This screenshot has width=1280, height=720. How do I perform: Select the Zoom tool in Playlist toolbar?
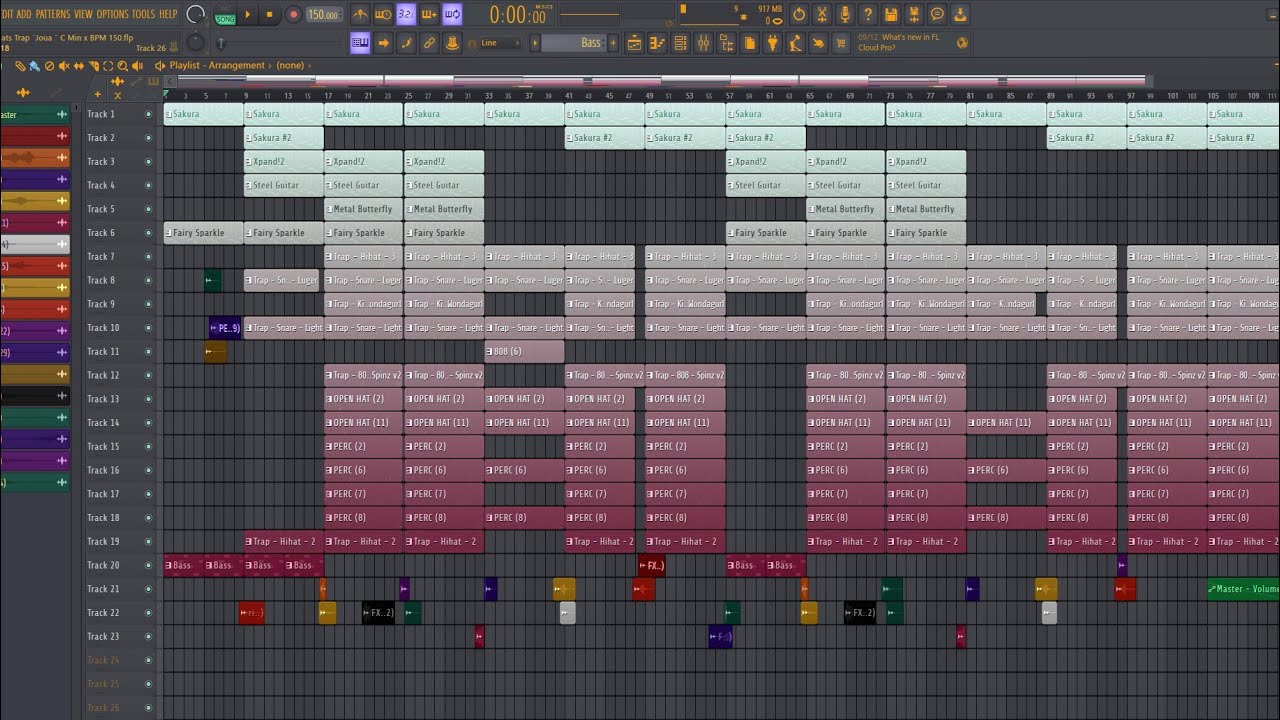coord(123,66)
